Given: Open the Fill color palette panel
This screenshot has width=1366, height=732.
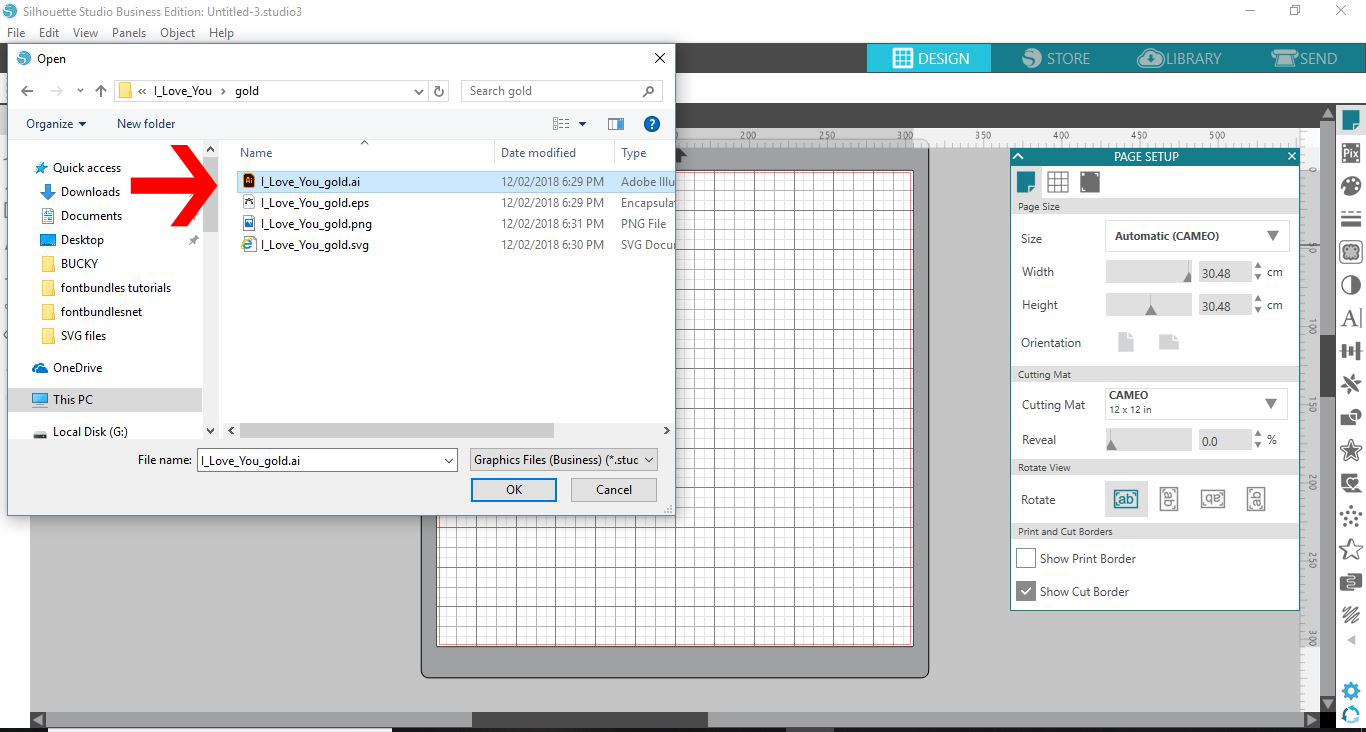Looking at the screenshot, I should click(1351, 187).
